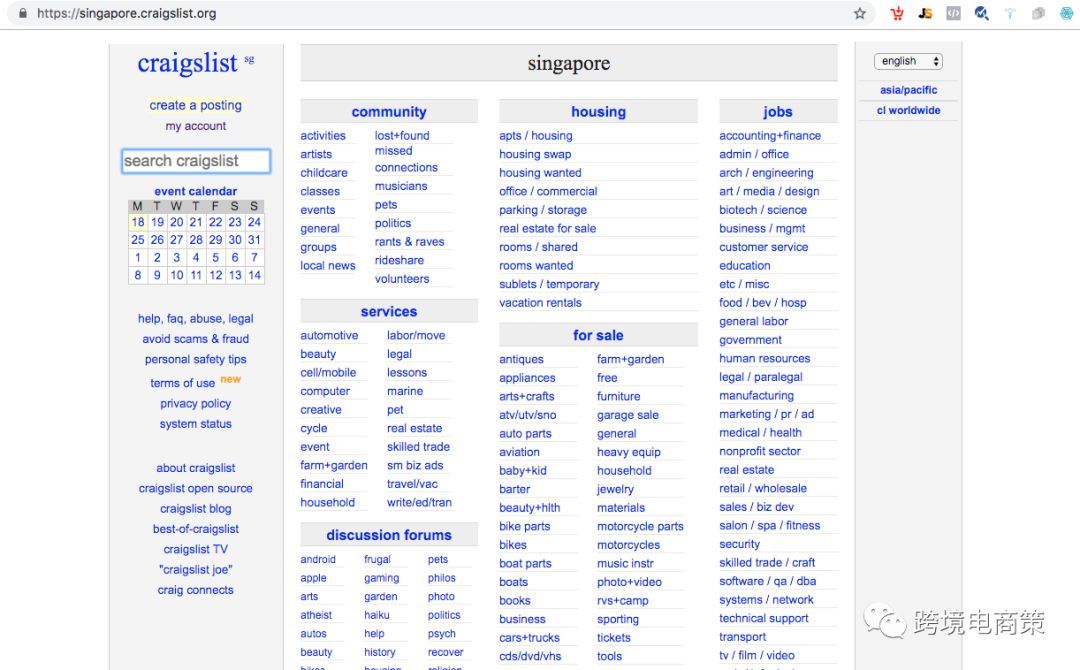This screenshot has height=670, width=1080.
Task: Open about craigslist link
Action: 196,468
